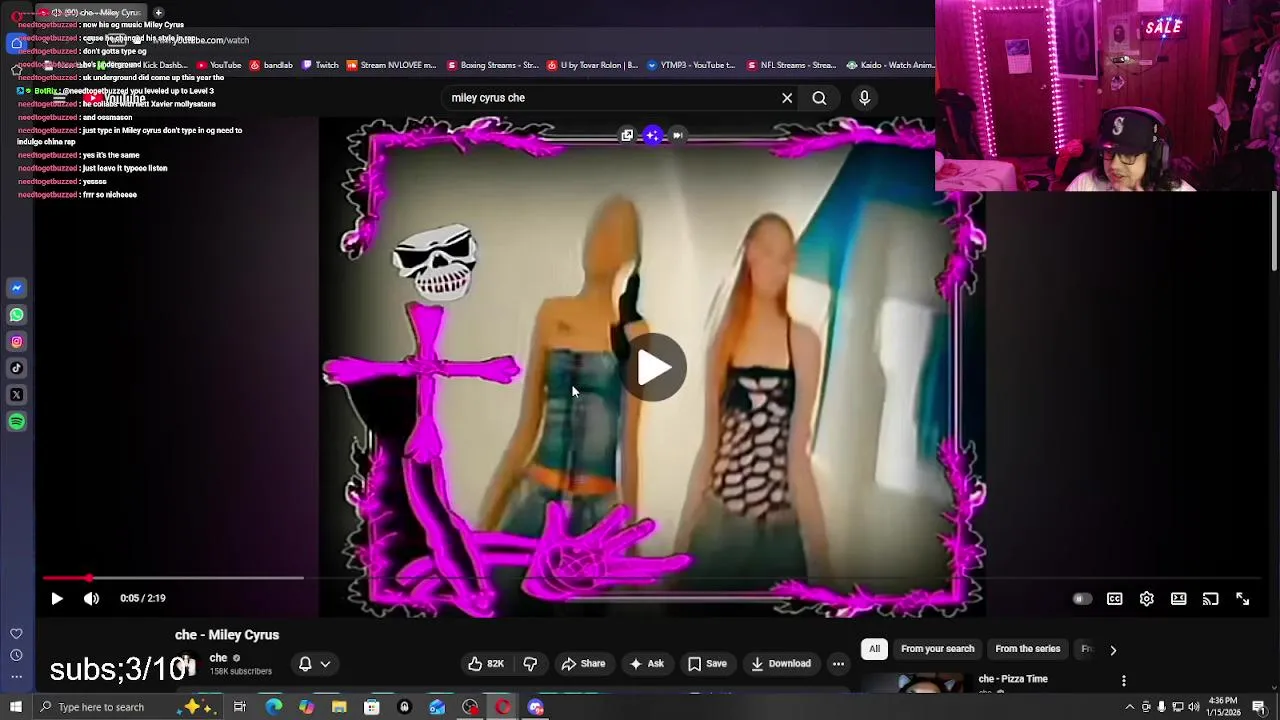Toggle closed captions in player
Viewport: 1280px width, 720px height.
1114,599
